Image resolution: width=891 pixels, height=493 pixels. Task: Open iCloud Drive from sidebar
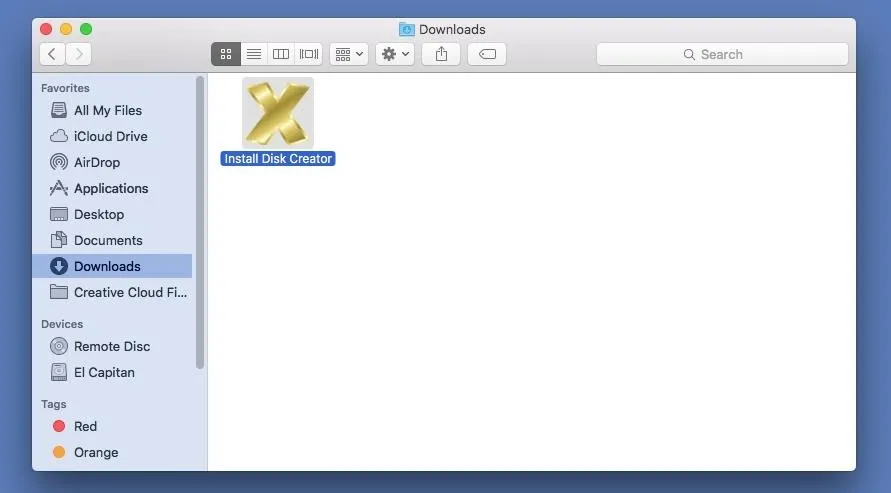(x=112, y=136)
